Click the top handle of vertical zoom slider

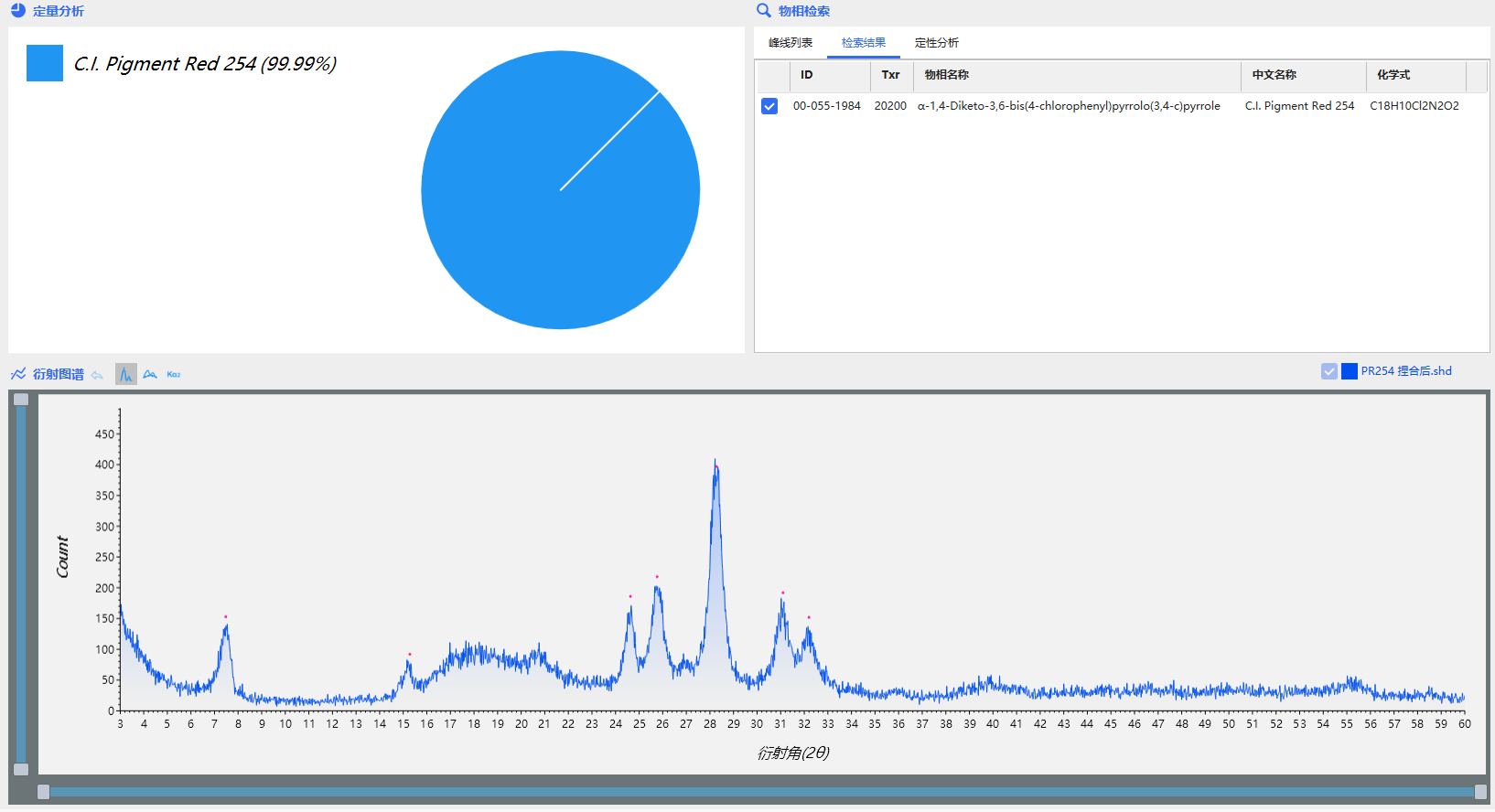[21, 400]
